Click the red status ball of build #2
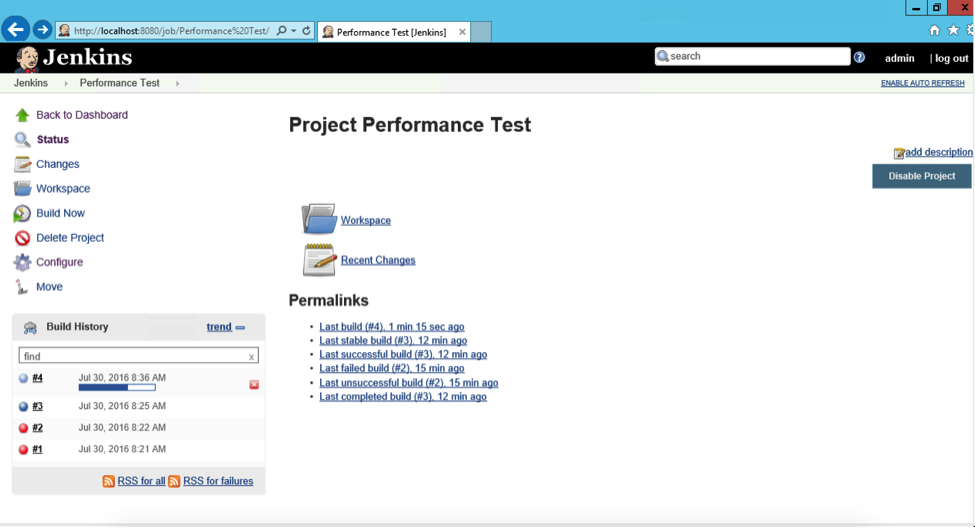975x528 pixels. 23,428
